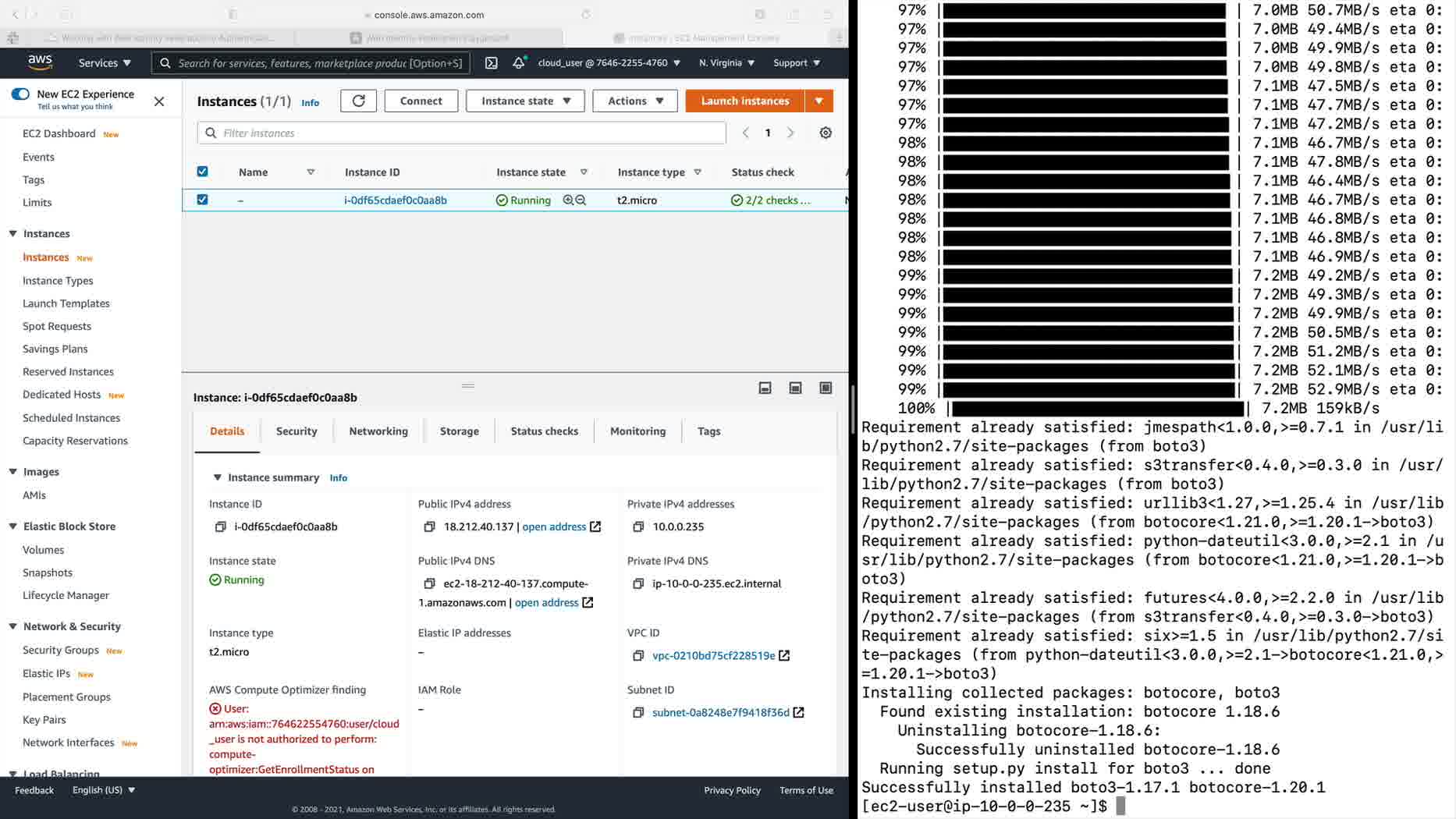Open the Actions dropdown

click(634, 101)
